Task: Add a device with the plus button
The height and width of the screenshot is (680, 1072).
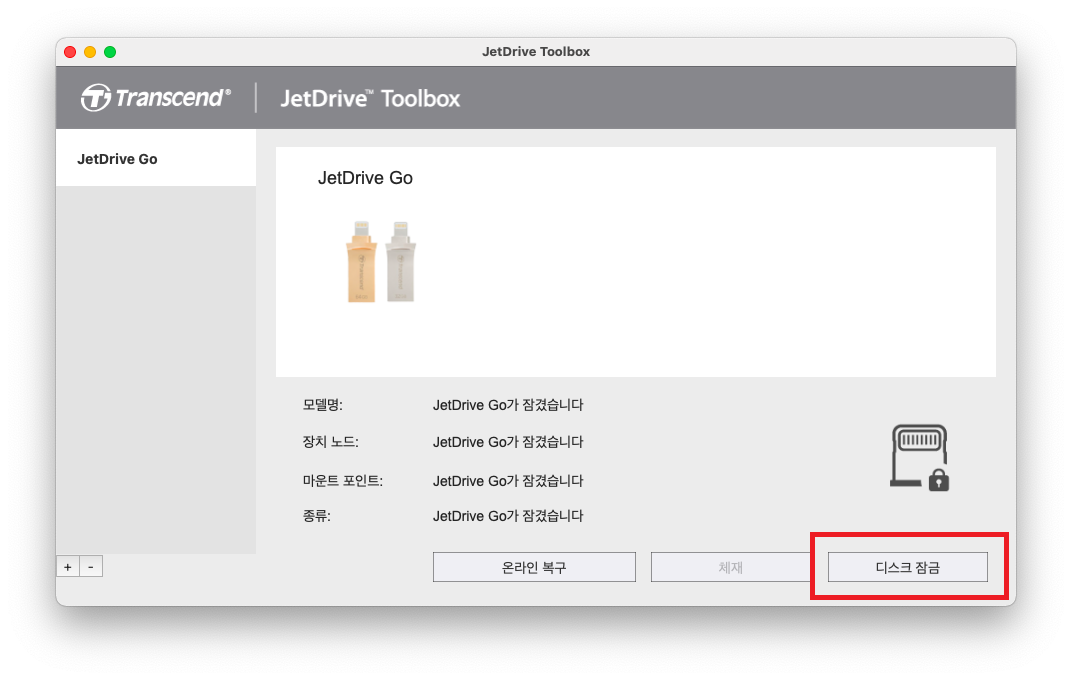Action: pyautogui.click(x=68, y=567)
